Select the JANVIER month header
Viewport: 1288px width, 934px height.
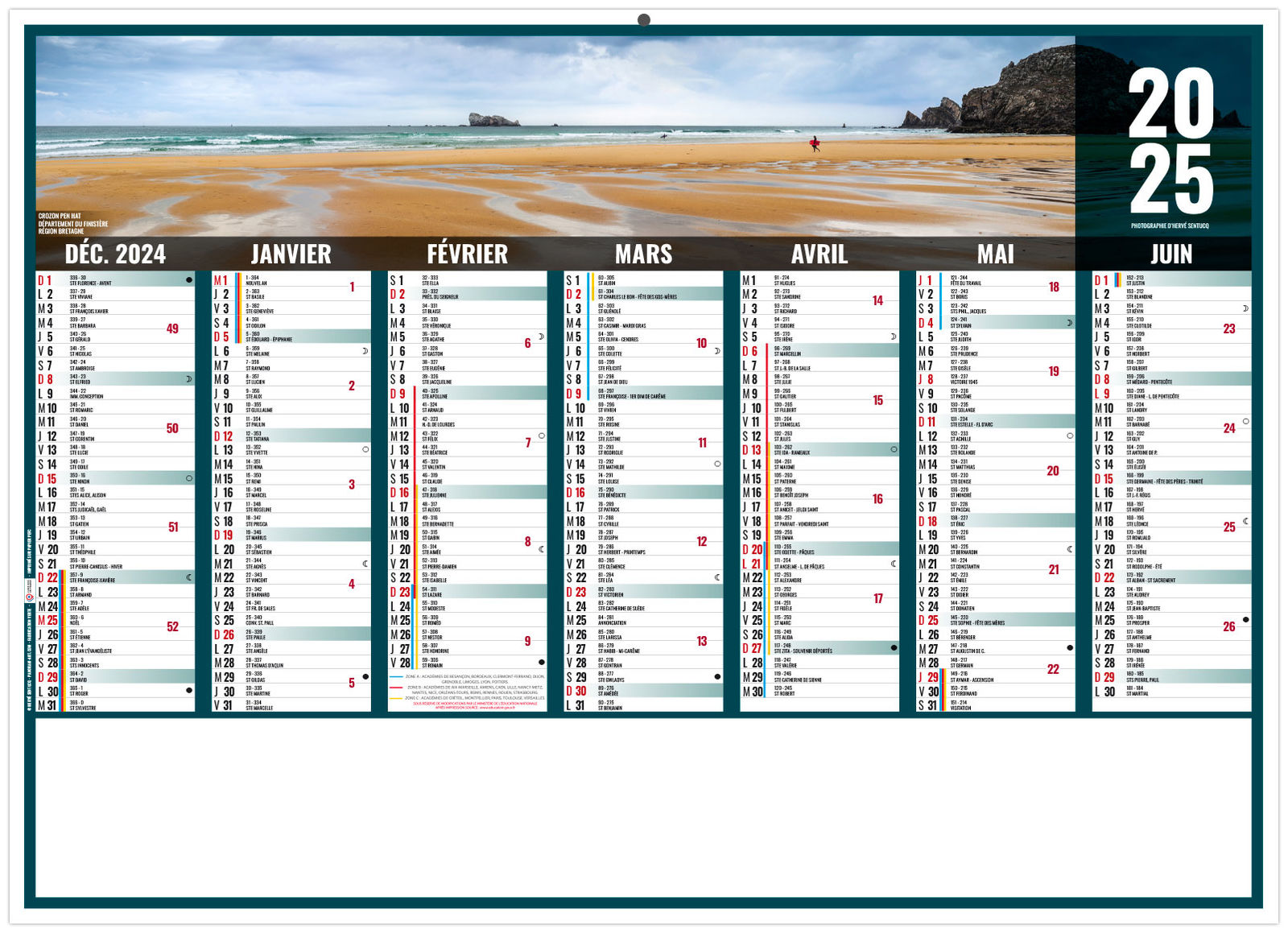[291, 254]
